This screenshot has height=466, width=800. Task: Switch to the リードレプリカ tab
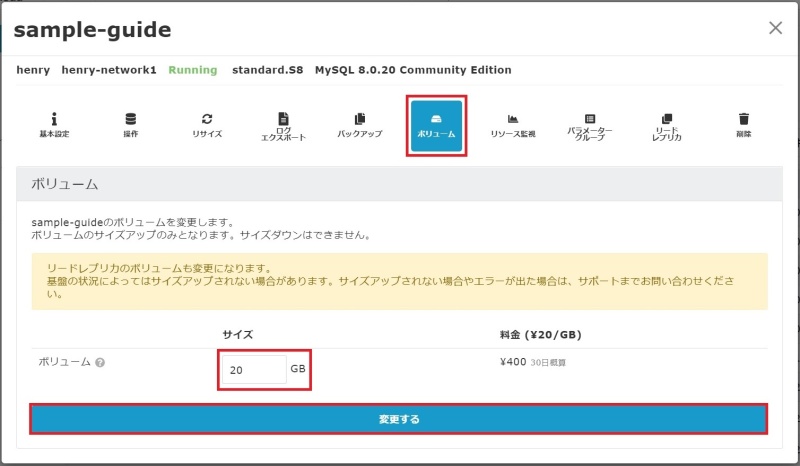[666, 125]
